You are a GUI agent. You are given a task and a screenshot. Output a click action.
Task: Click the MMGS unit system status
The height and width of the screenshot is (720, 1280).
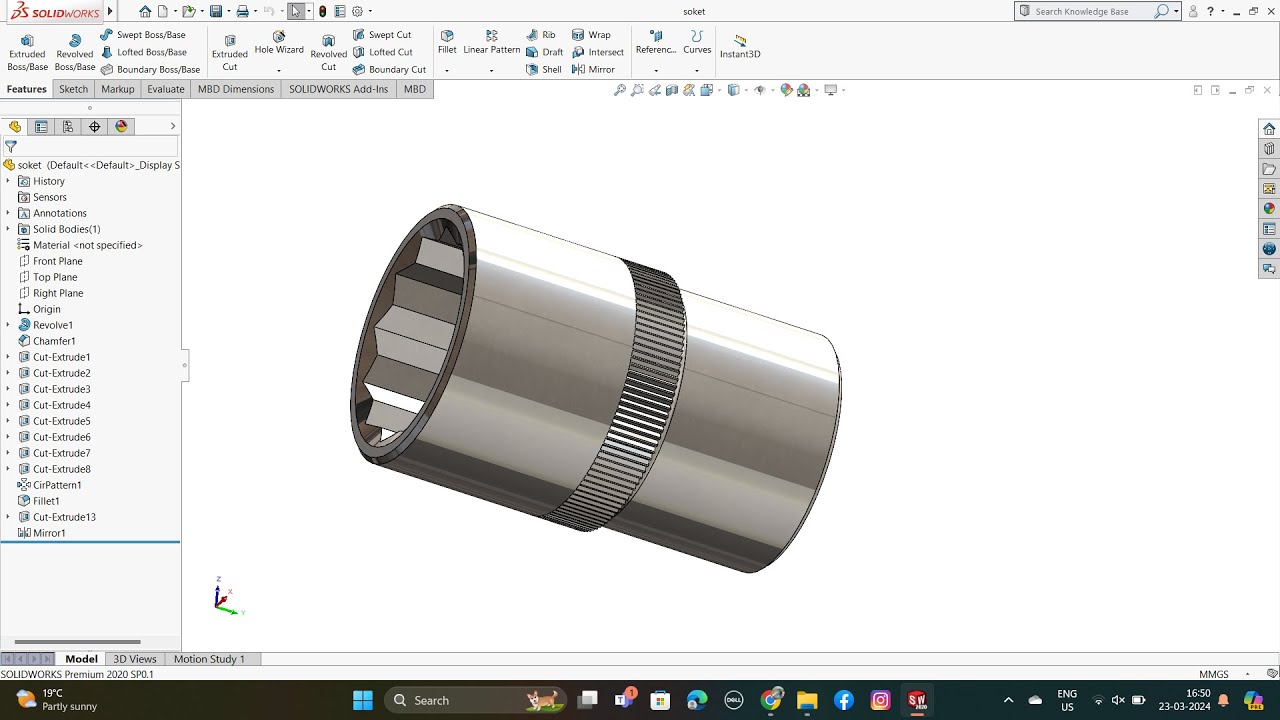(1213, 674)
